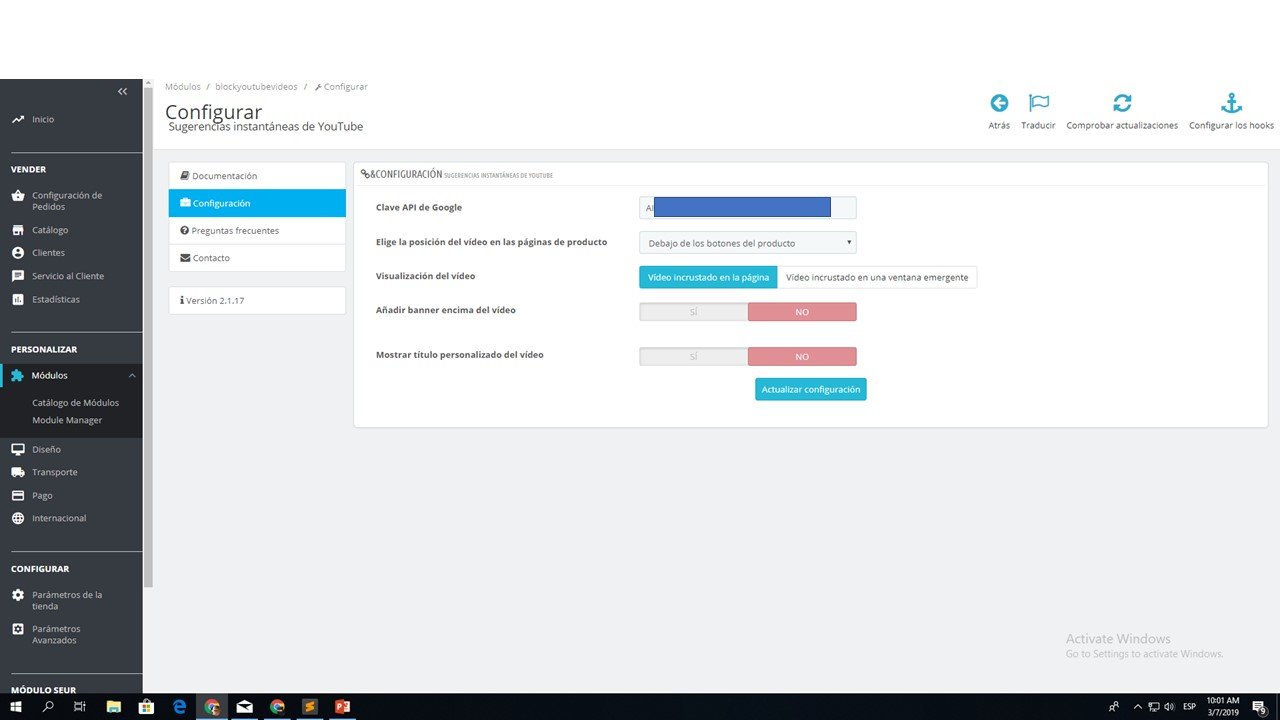Open the Documentación tab
1280x720 pixels.
point(257,176)
